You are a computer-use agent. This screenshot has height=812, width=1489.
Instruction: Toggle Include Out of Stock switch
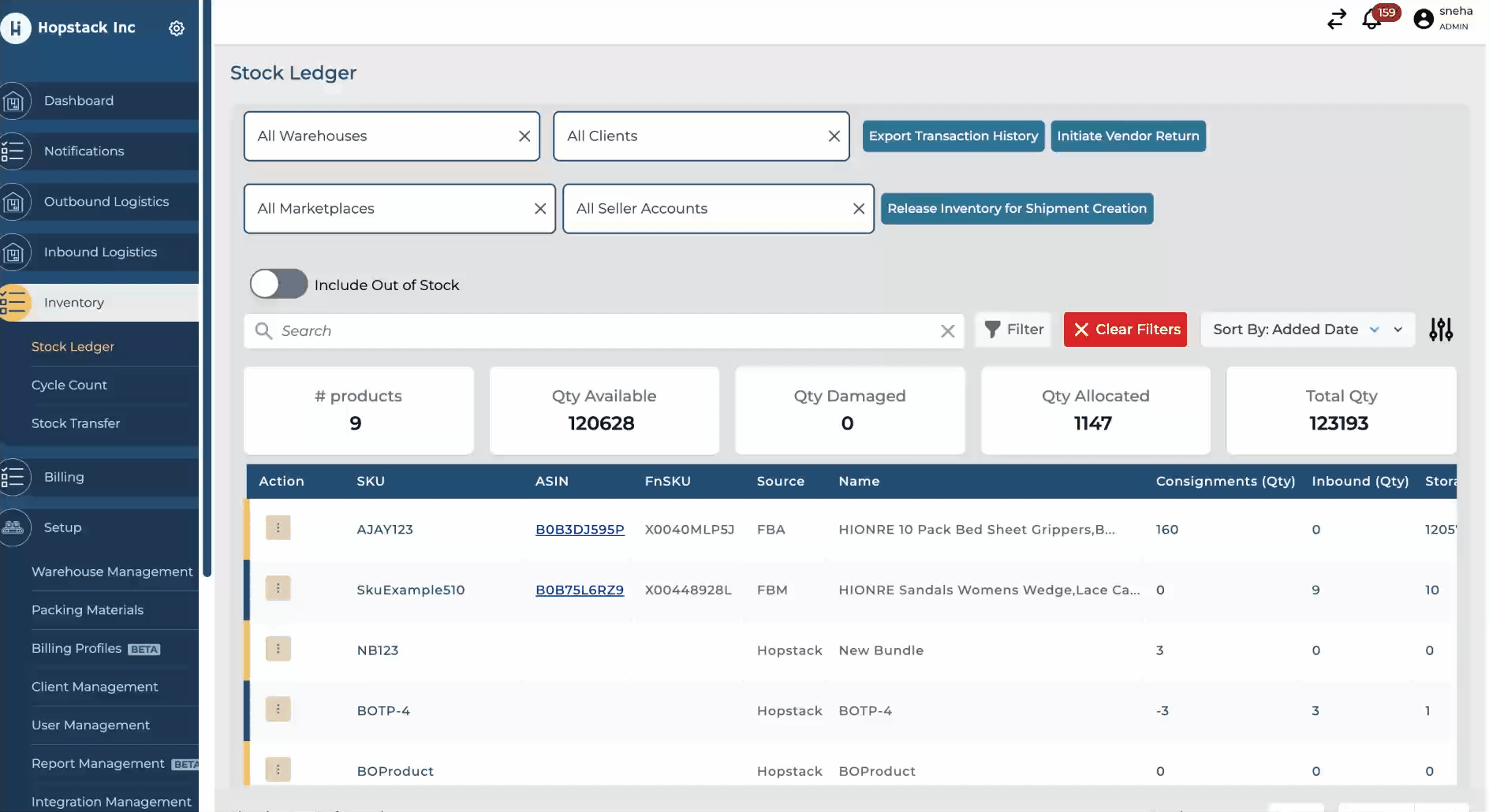tap(278, 285)
